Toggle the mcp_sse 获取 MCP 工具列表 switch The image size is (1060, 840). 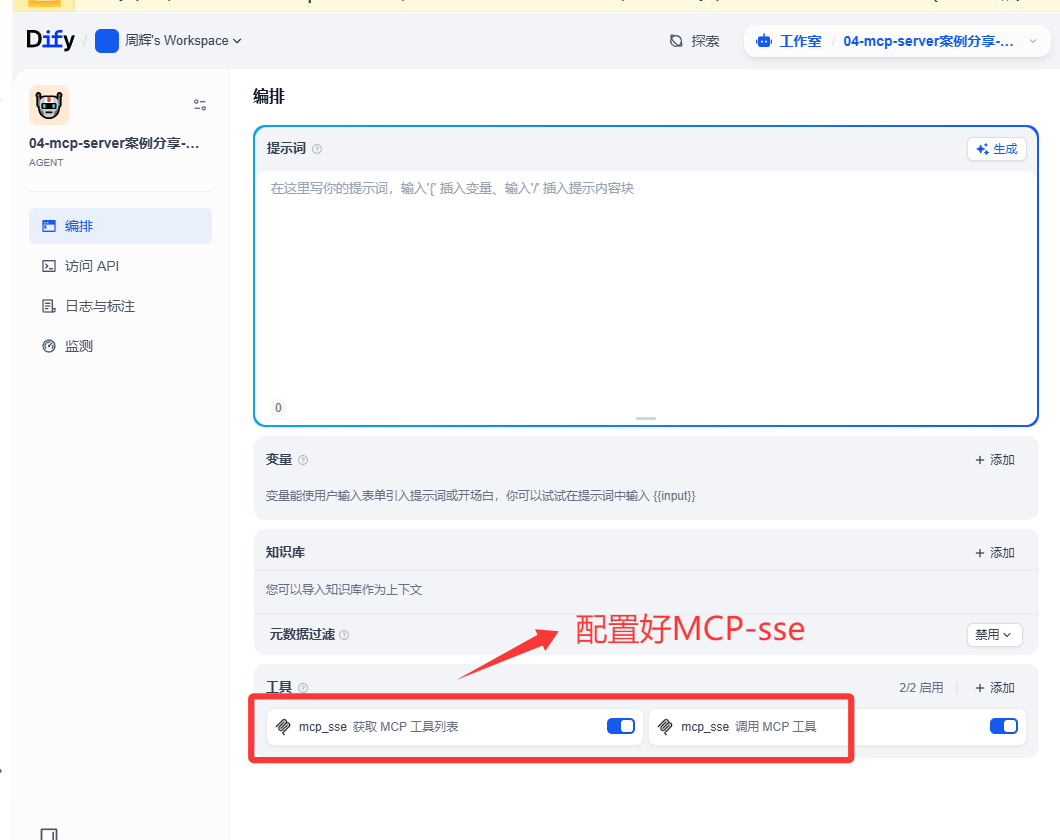[x=621, y=726]
